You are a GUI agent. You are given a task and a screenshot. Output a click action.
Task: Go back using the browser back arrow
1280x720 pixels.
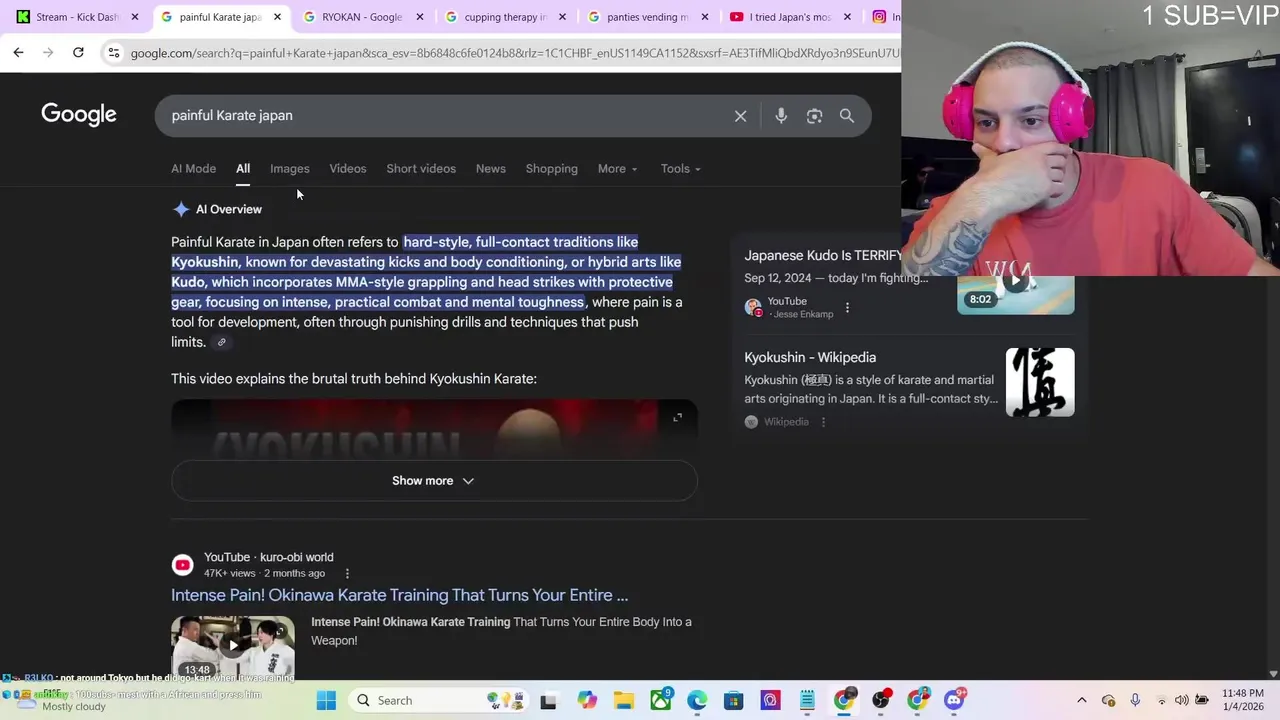pyautogui.click(x=18, y=52)
